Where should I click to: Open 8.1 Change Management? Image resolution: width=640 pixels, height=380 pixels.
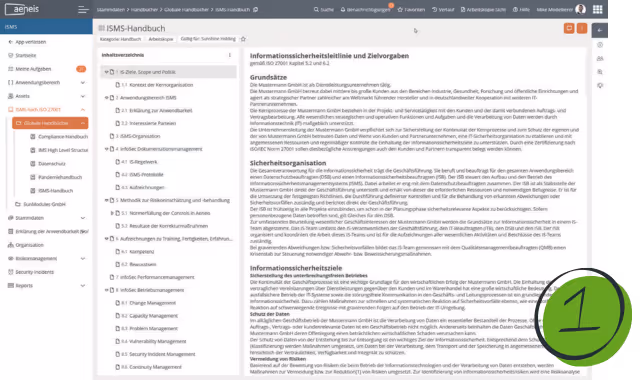click(x=152, y=303)
